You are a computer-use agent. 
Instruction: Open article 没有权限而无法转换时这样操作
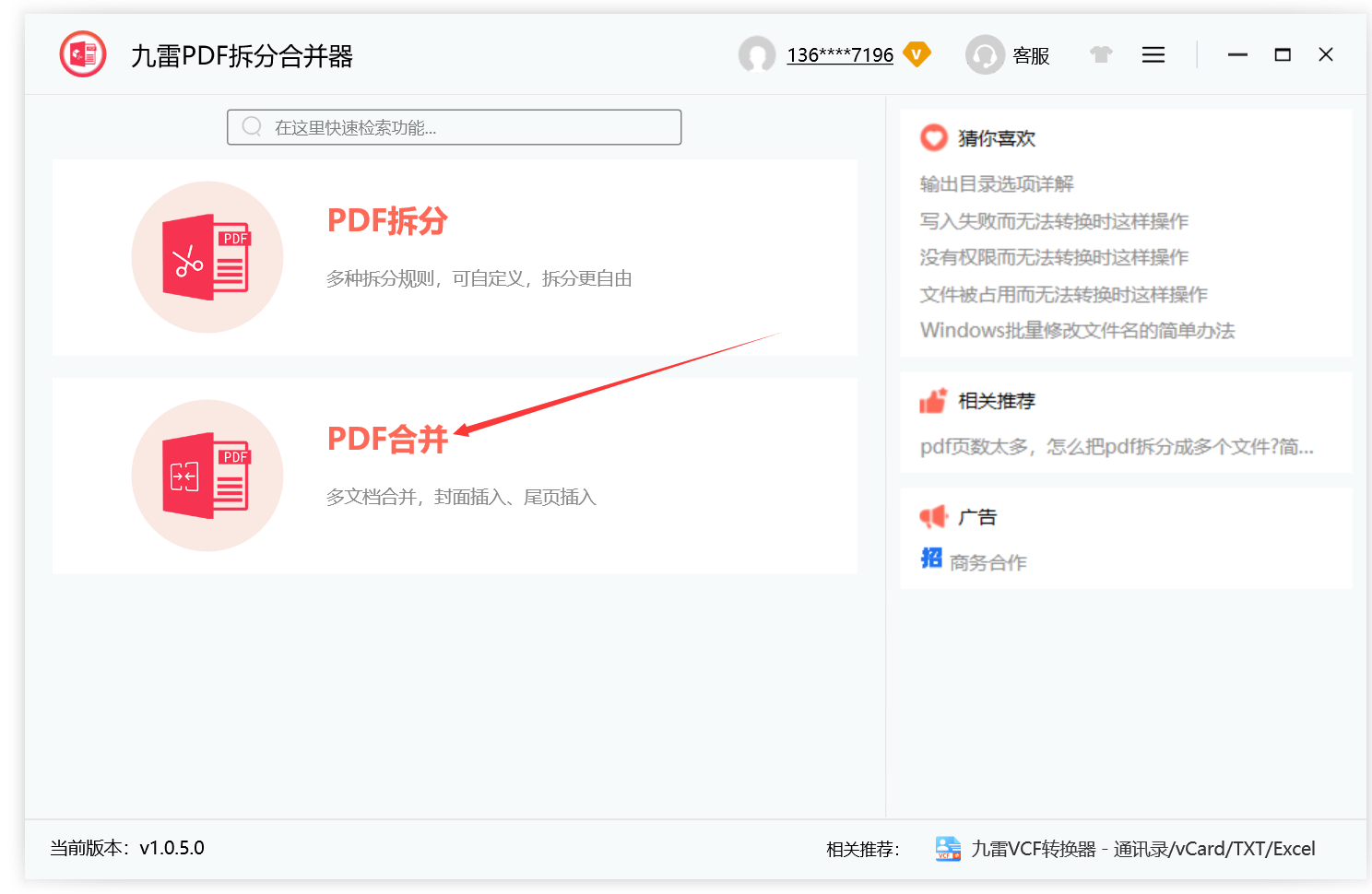coord(1054,257)
